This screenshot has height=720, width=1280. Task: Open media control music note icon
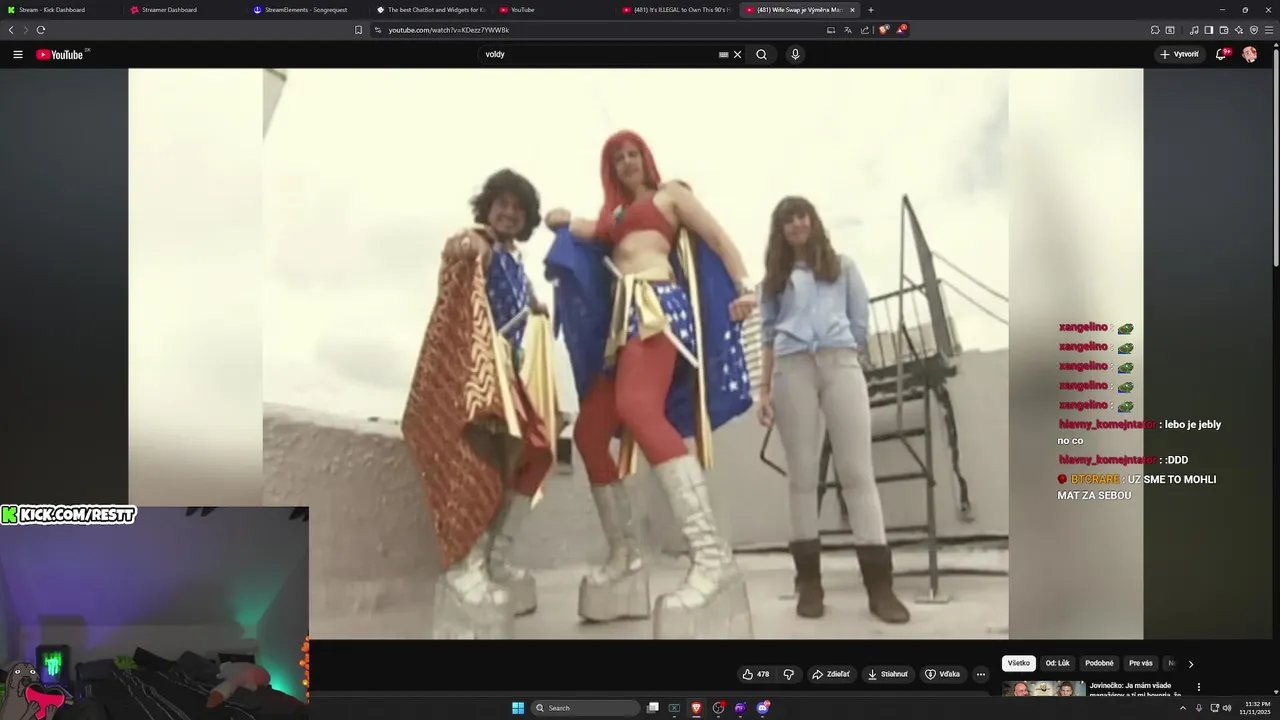point(1194,30)
